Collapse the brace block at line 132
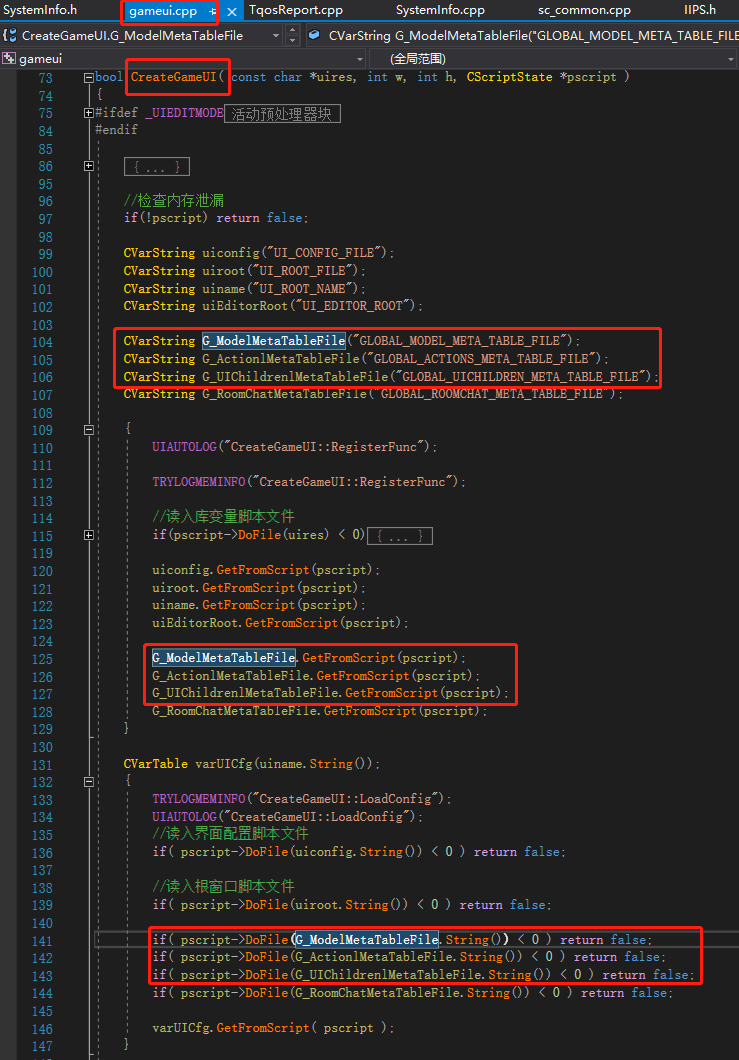This screenshot has height=1060, width=739. (x=89, y=782)
